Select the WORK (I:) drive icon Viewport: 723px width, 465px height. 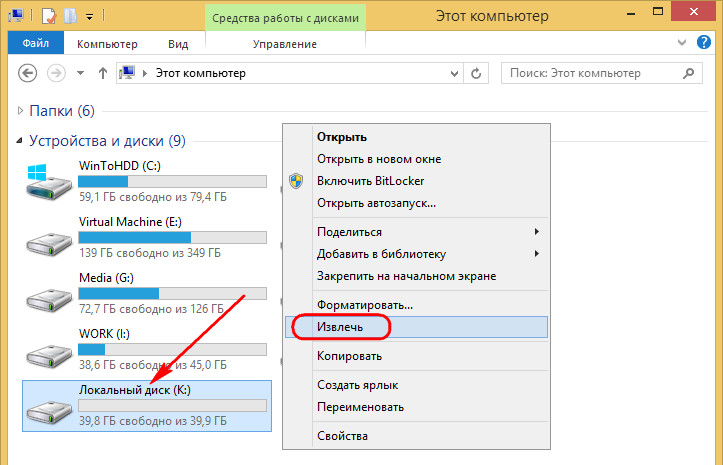(x=49, y=356)
